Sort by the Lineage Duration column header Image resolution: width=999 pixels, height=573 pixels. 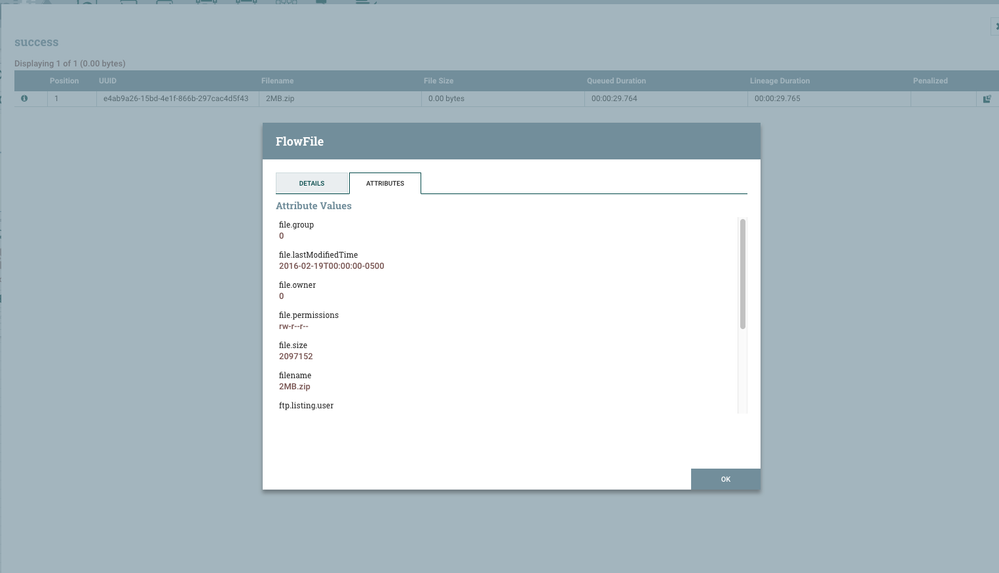[780, 81]
